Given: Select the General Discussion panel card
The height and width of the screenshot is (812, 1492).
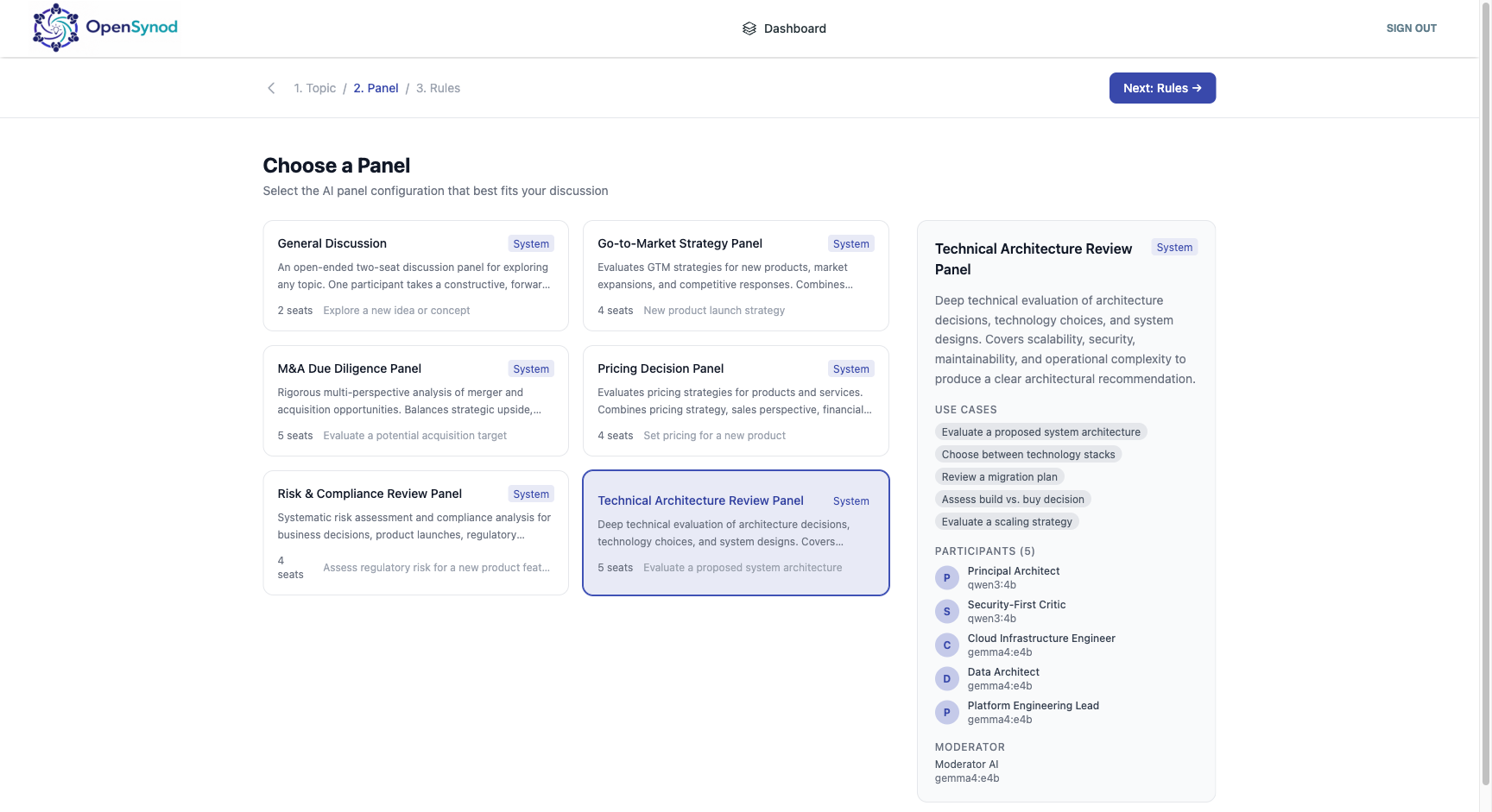Looking at the screenshot, I should 415,275.
